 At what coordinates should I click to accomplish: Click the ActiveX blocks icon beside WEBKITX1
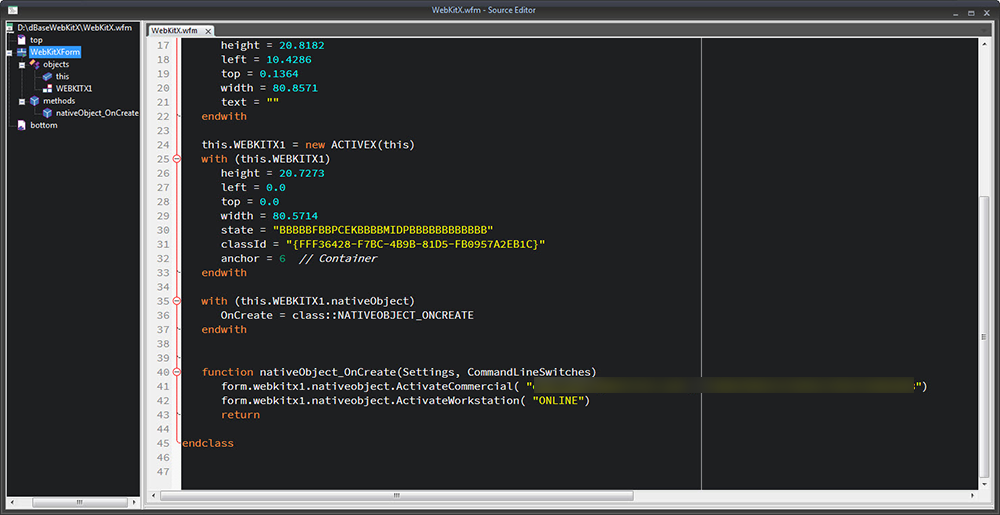pos(47,89)
